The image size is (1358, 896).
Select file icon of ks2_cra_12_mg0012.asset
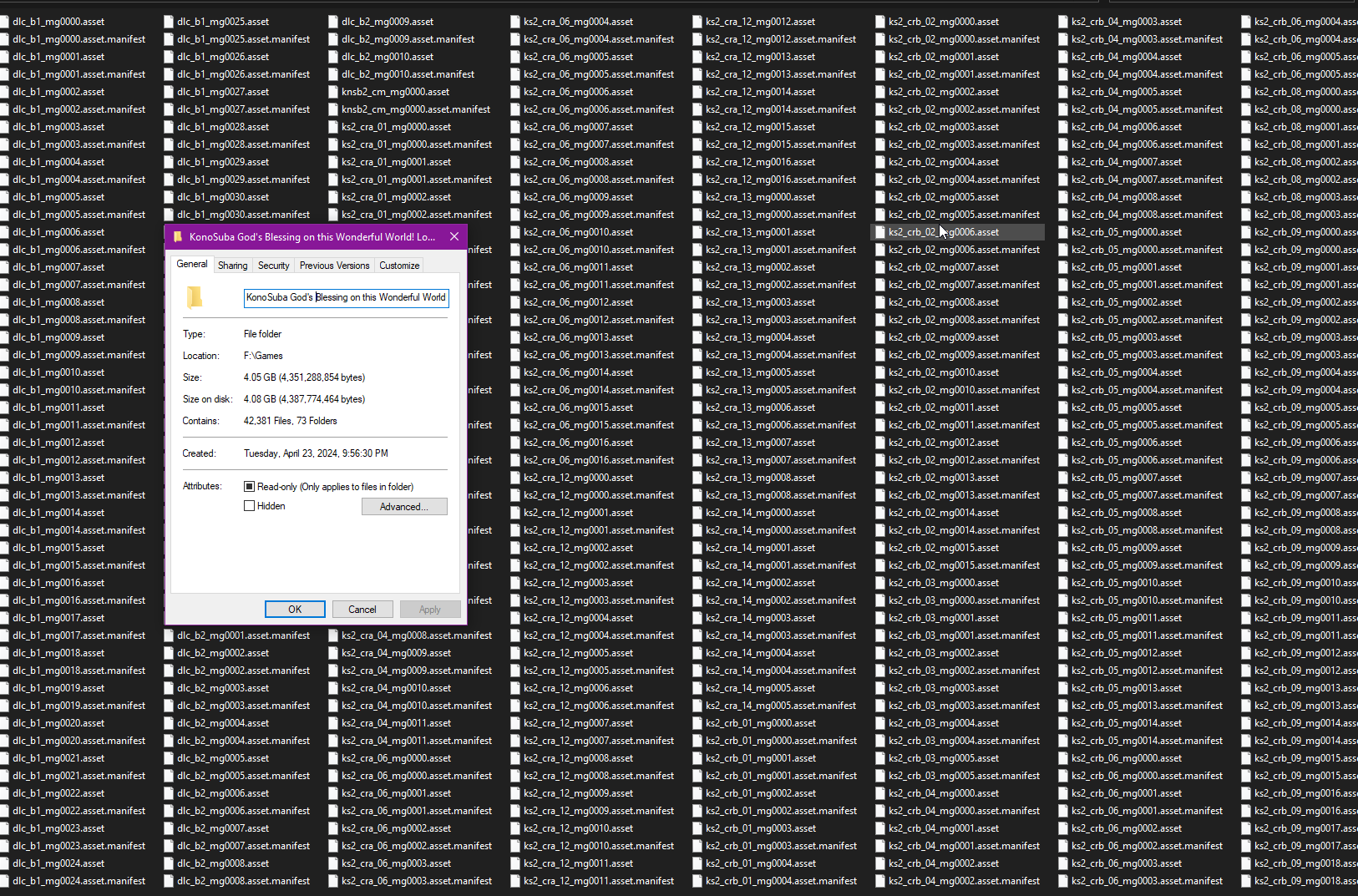[697, 22]
